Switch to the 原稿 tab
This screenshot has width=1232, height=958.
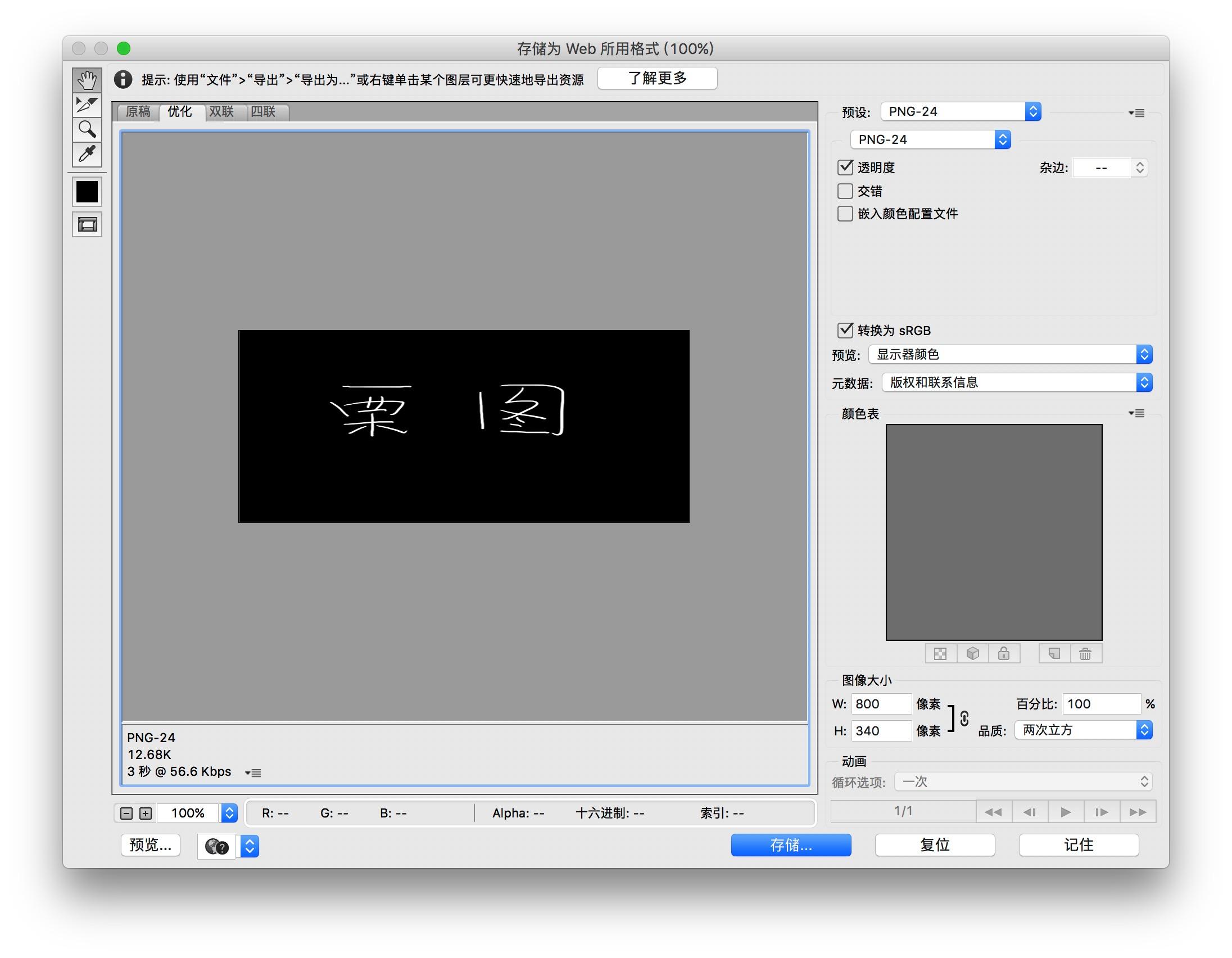(x=138, y=112)
